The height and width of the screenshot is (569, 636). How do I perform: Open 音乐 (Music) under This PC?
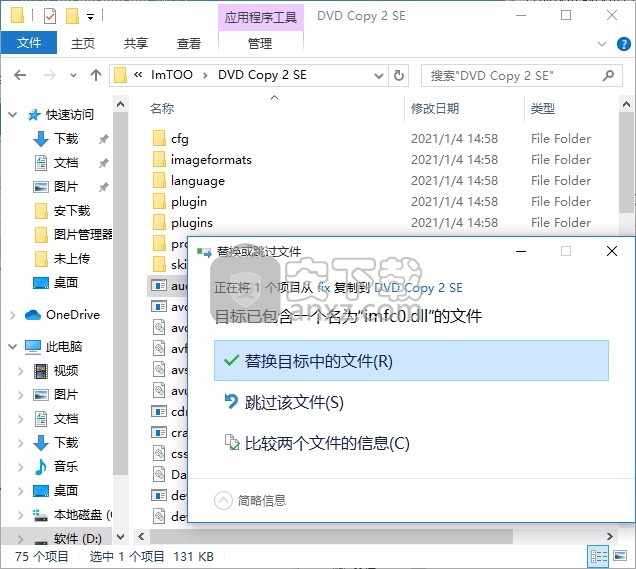tap(66, 466)
